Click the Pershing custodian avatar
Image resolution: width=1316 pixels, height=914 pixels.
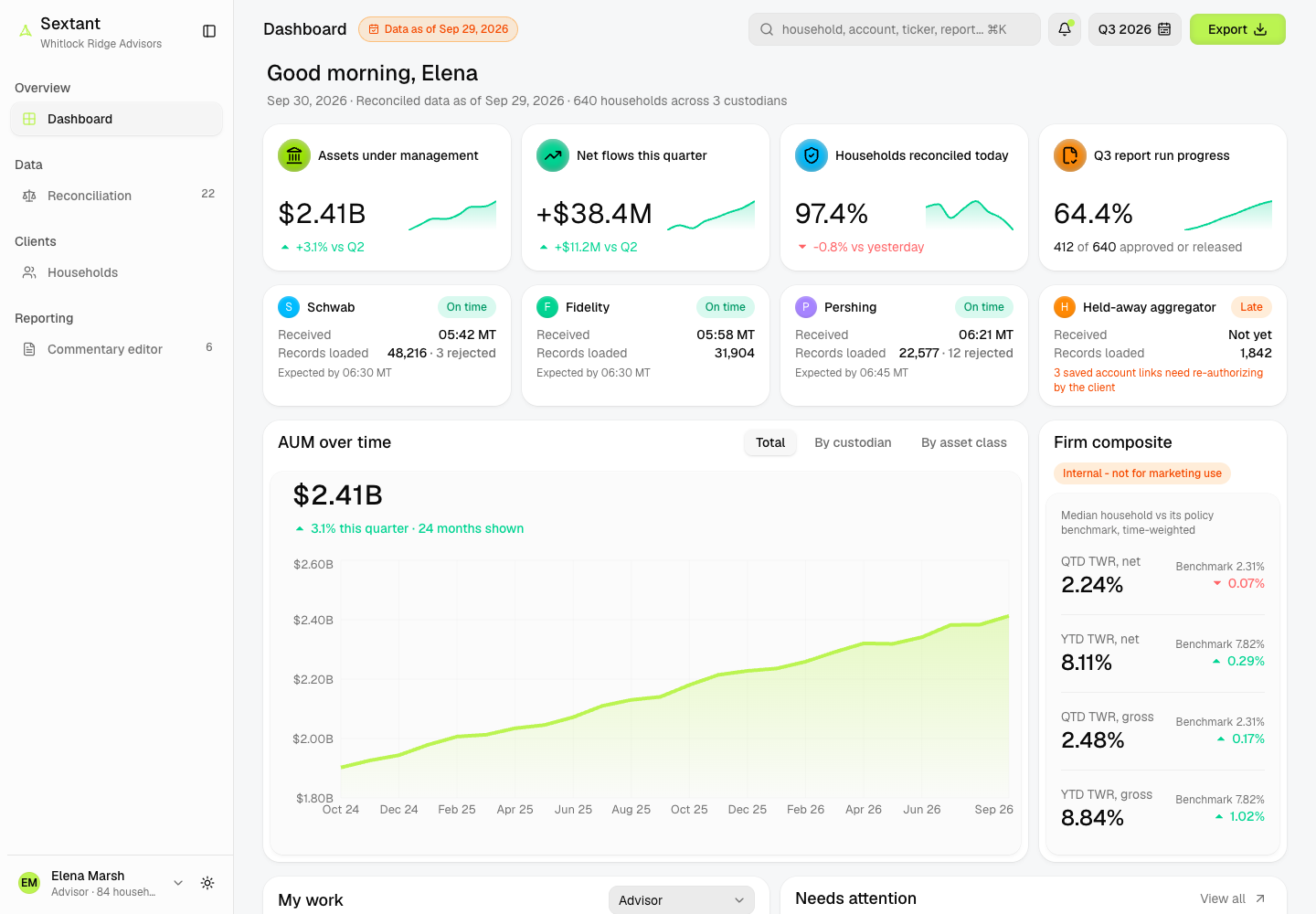tap(806, 307)
